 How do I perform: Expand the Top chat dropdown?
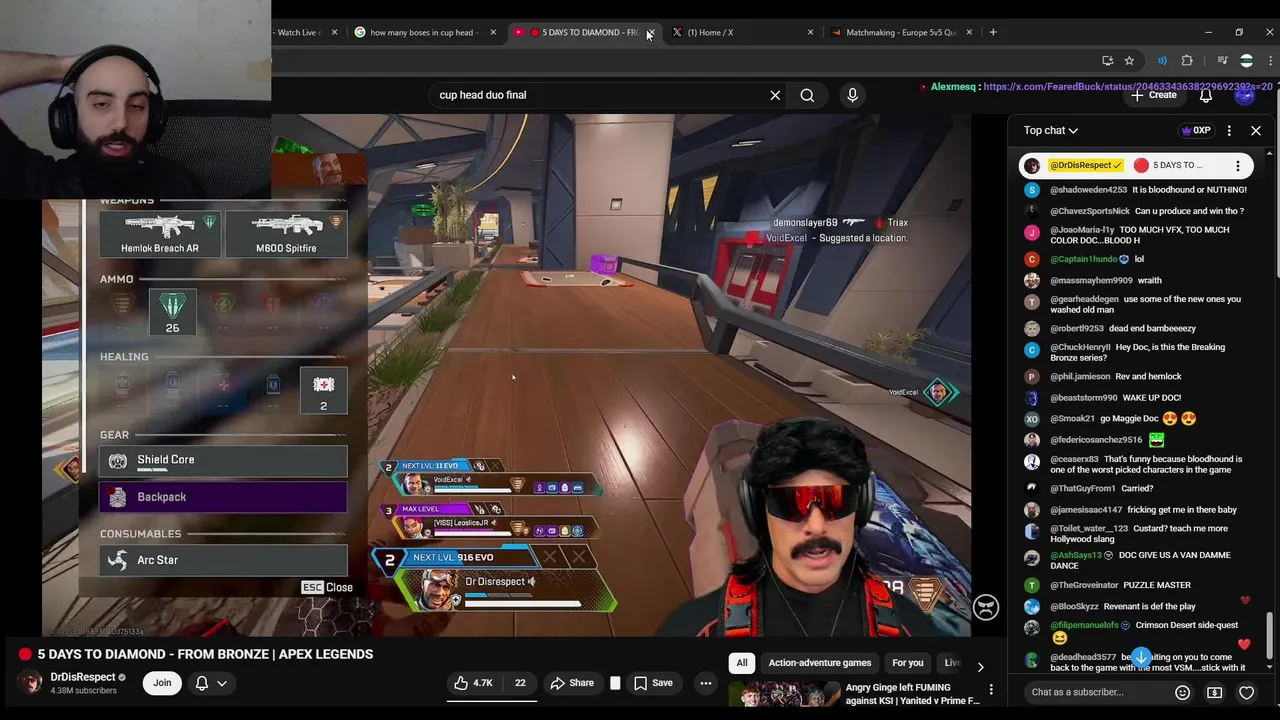tap(1050, 130)
